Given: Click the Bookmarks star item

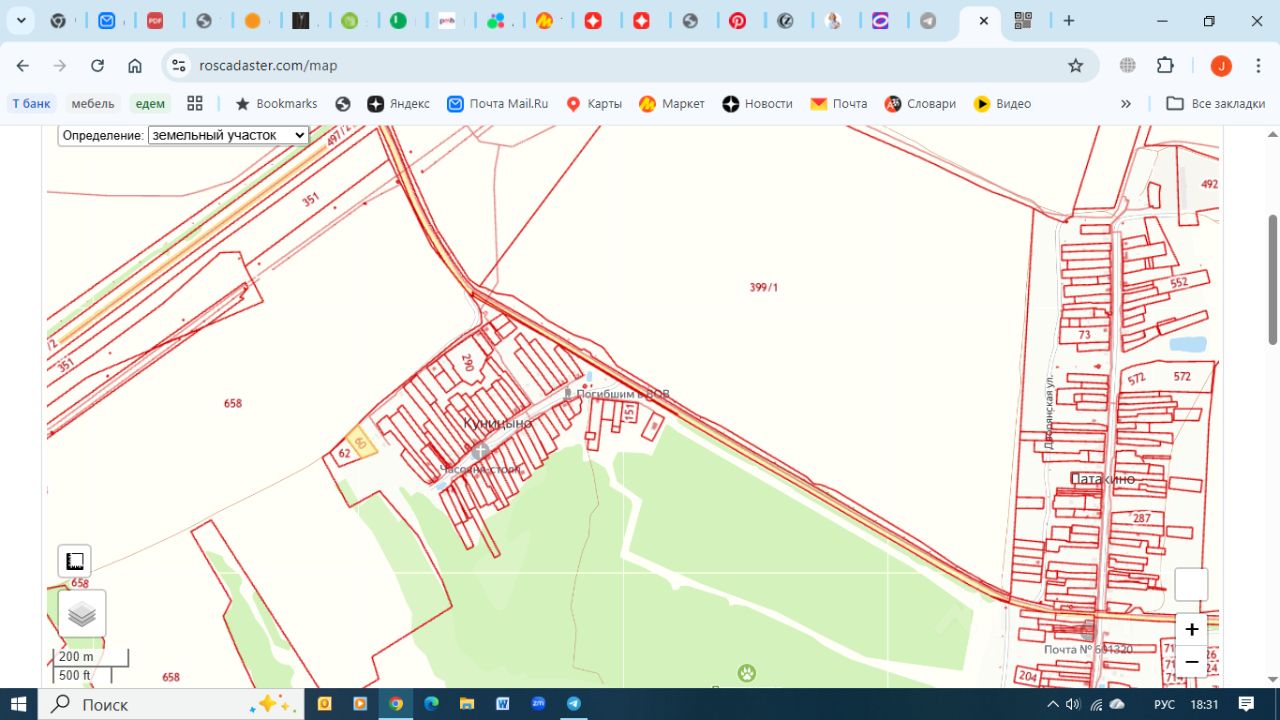Looking at the screenshot, I should pos(276,103).
